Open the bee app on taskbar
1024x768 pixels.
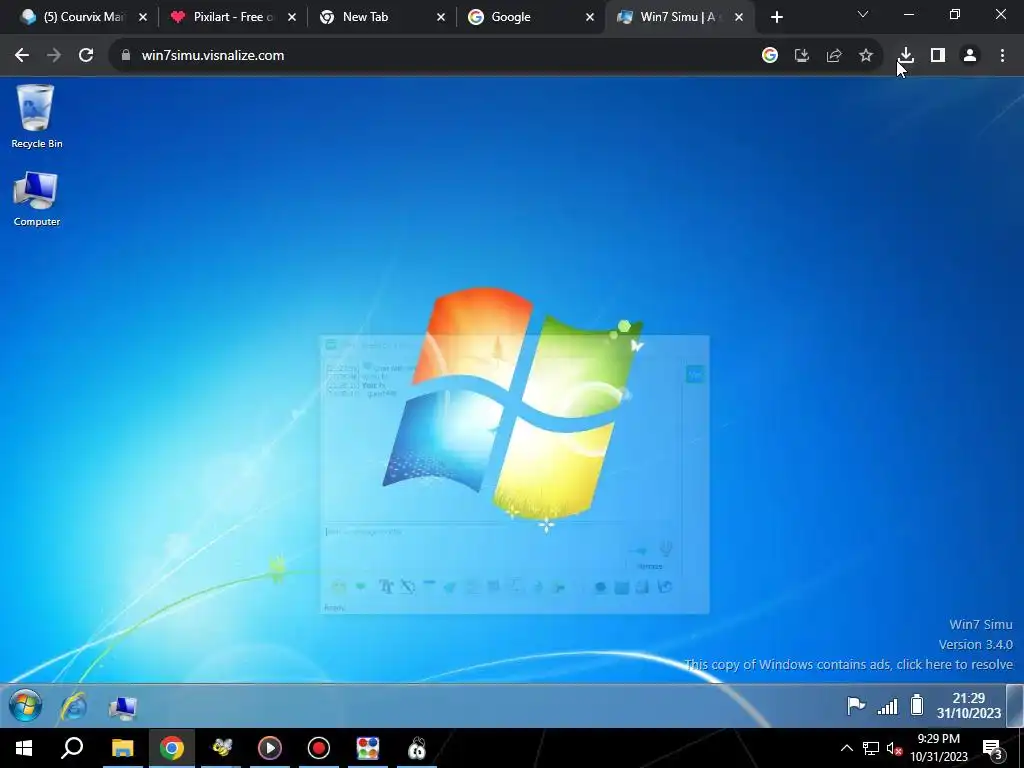pyautogui.click(x=221, y=748)
